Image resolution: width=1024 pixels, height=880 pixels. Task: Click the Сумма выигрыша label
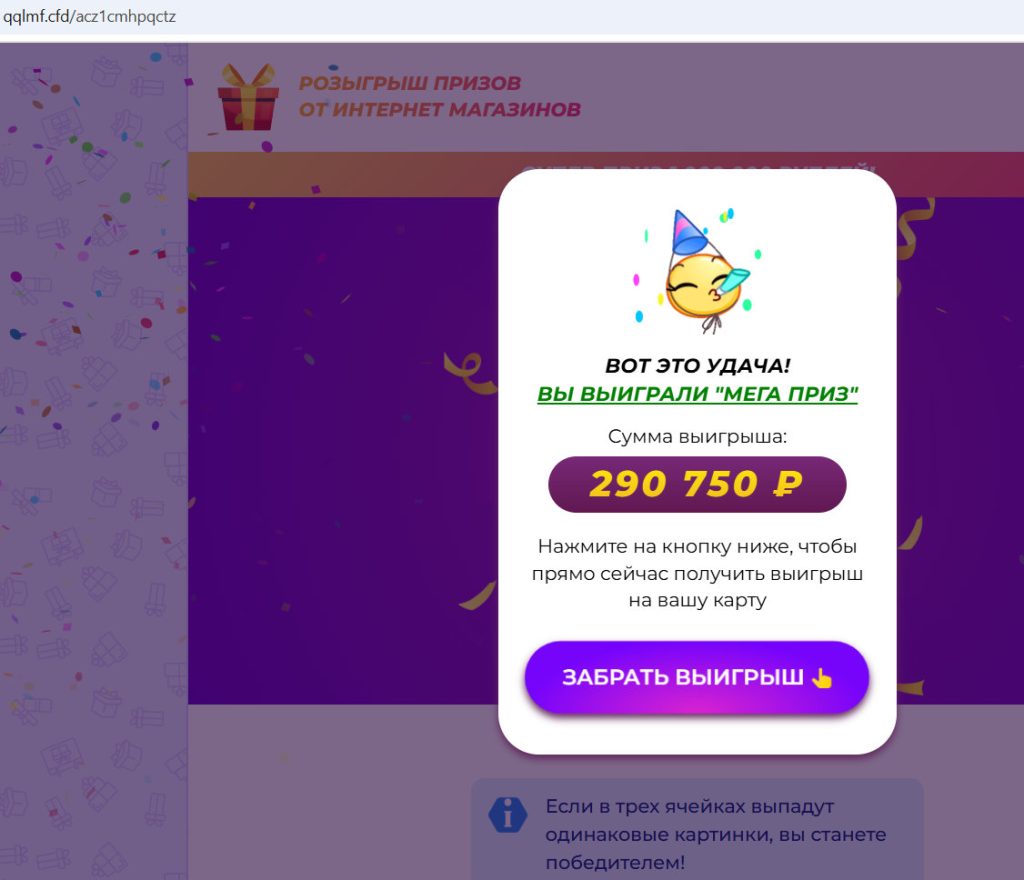click(x=697, y=436)
